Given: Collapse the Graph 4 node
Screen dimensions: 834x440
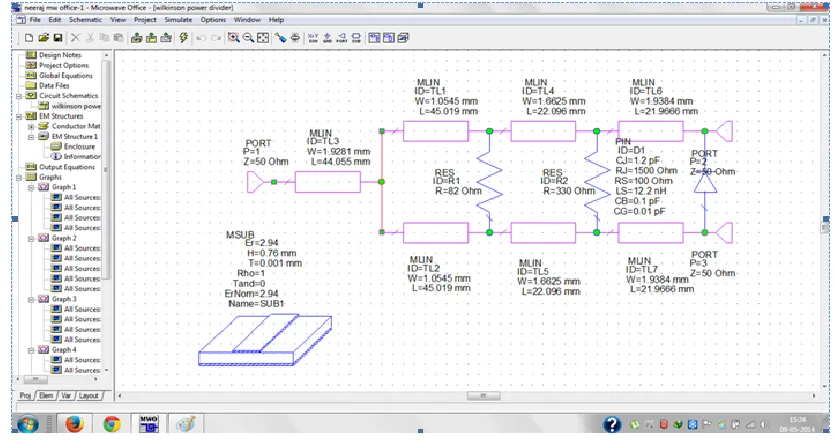Looking at the screenshot, I should coord(31,350).
